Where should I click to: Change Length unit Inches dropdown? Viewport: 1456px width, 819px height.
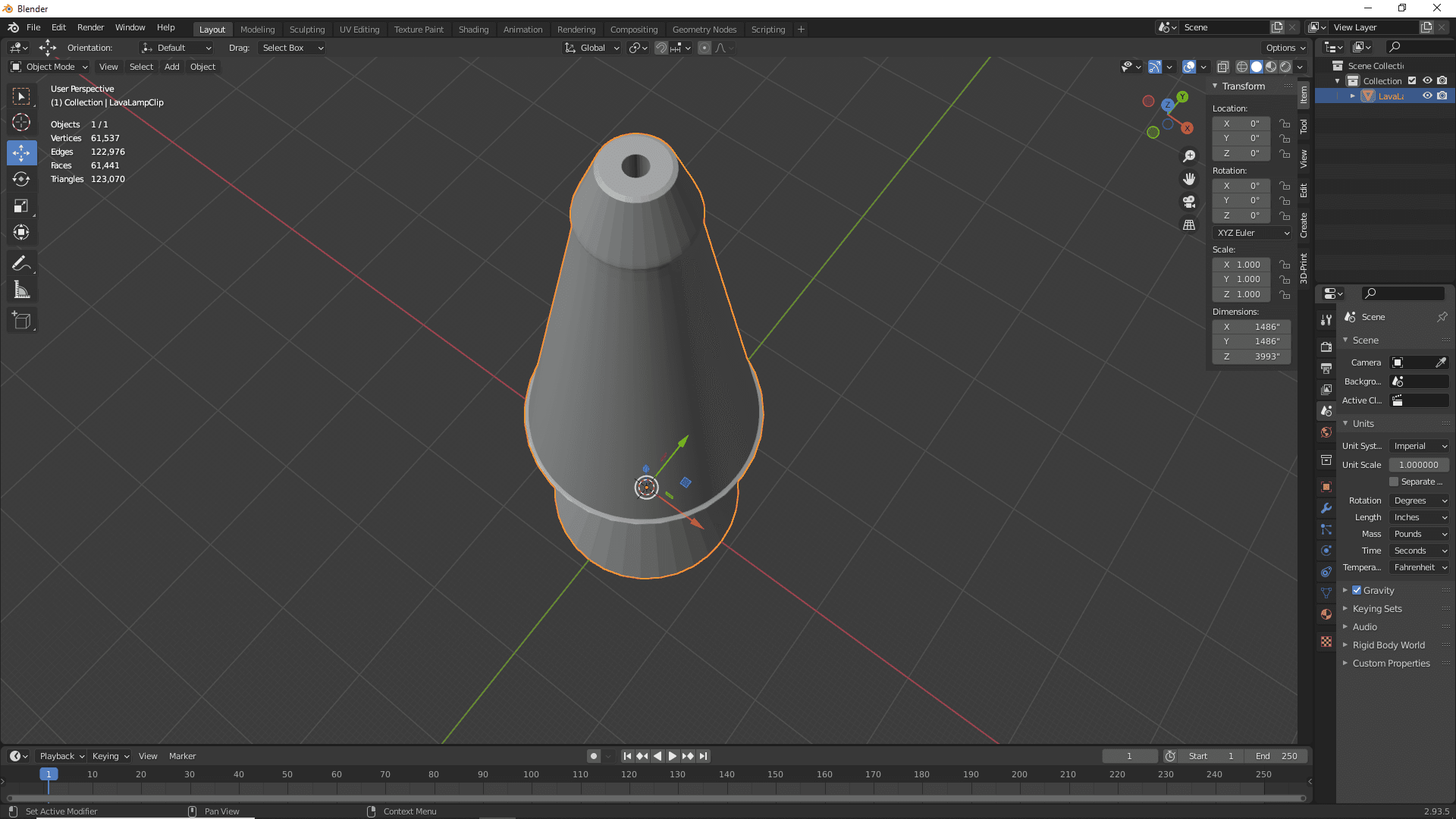click(1419, 517)
